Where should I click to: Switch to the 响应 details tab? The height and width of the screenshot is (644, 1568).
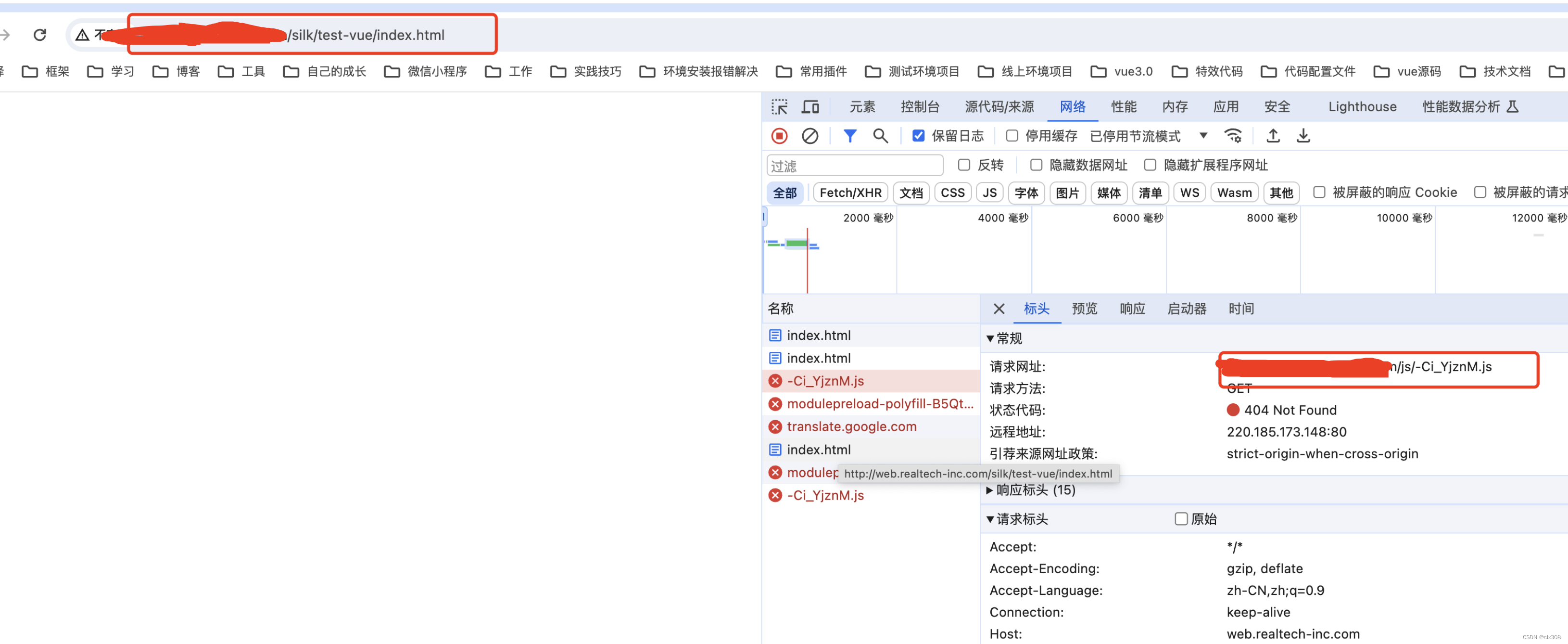click(x=1132, y=309)
